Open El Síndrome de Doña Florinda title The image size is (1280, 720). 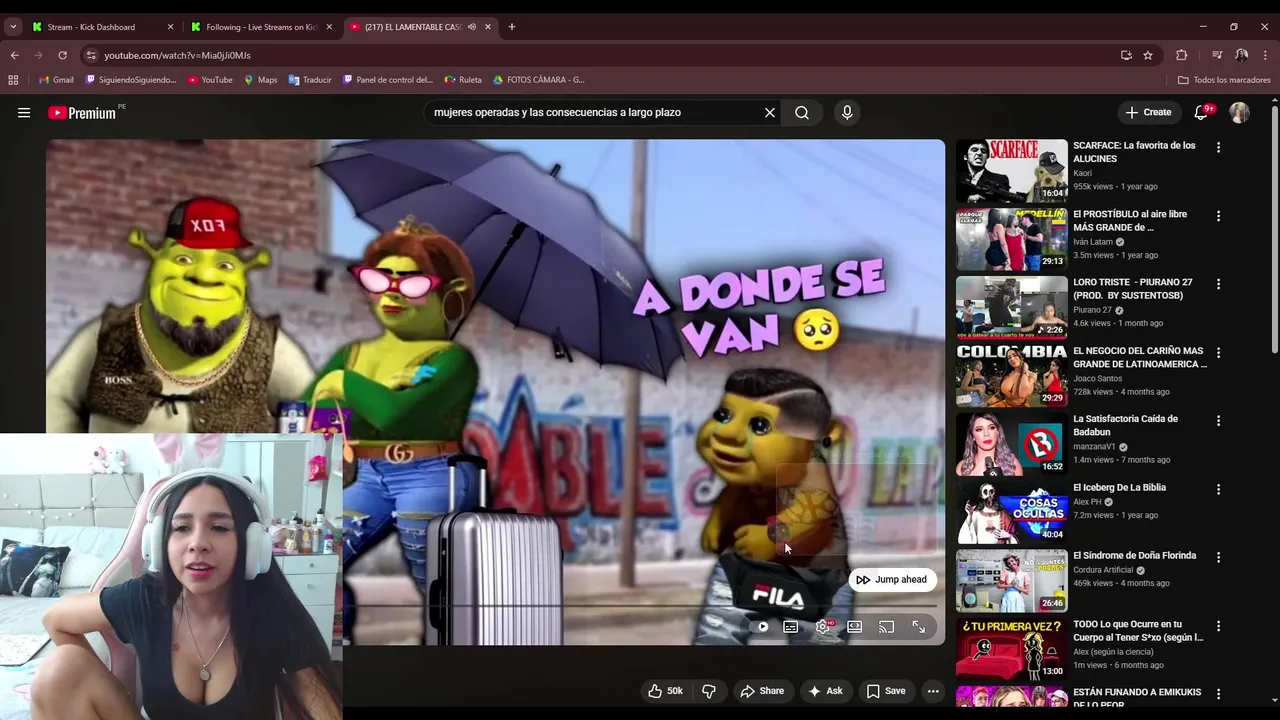click(x=1134, y=556)
